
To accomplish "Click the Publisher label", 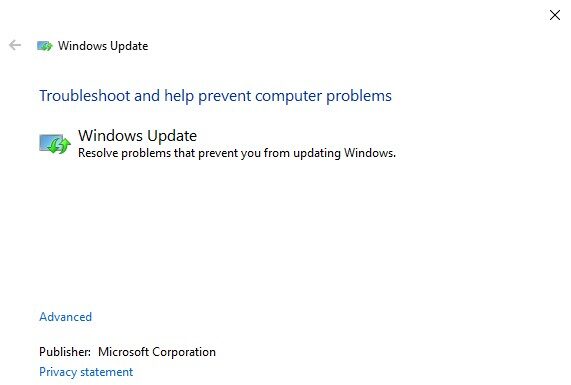I will [x=65, y=352].
